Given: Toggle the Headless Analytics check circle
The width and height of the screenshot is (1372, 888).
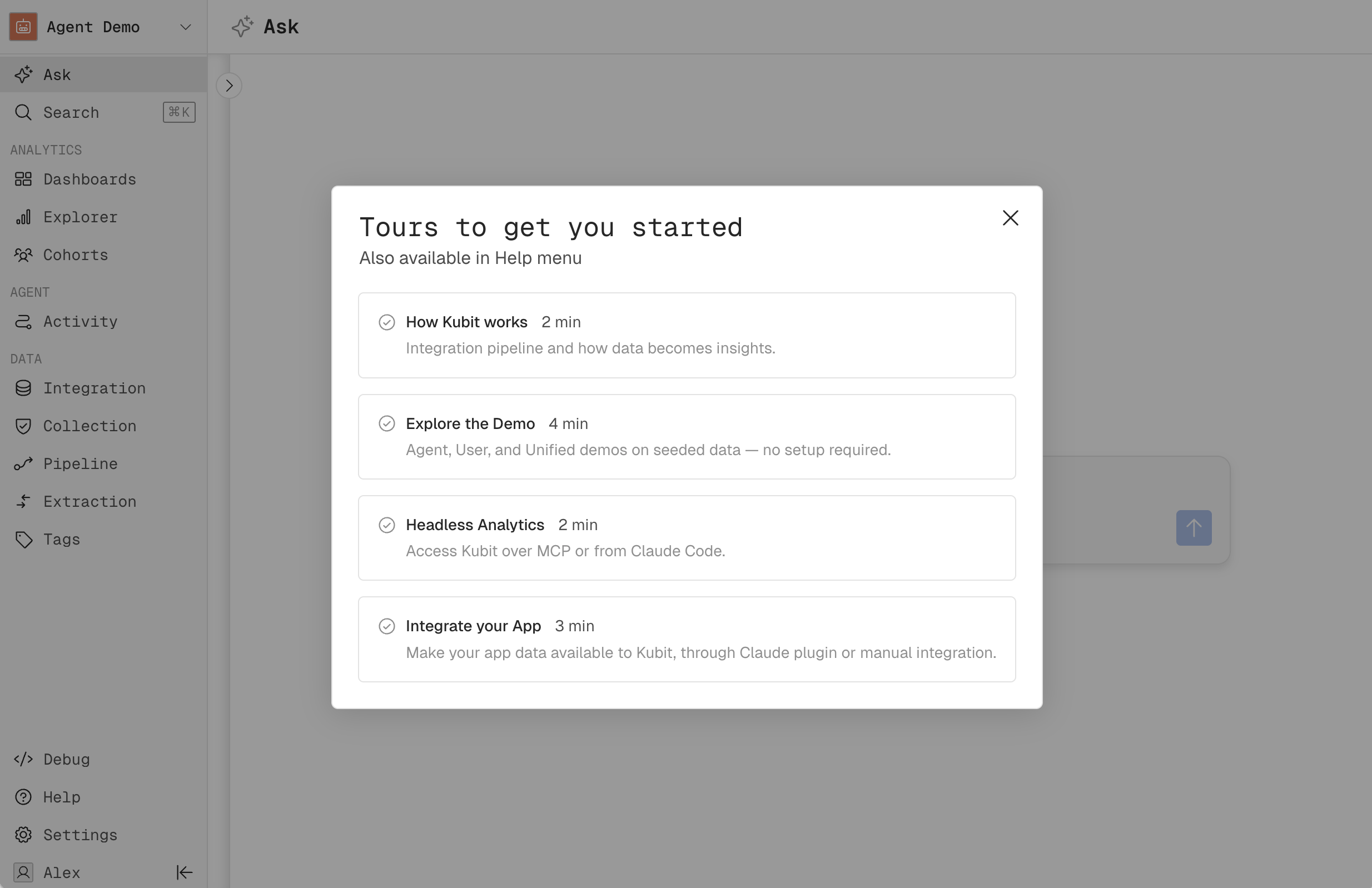Looking at the screenshot, I should (386, 525).
